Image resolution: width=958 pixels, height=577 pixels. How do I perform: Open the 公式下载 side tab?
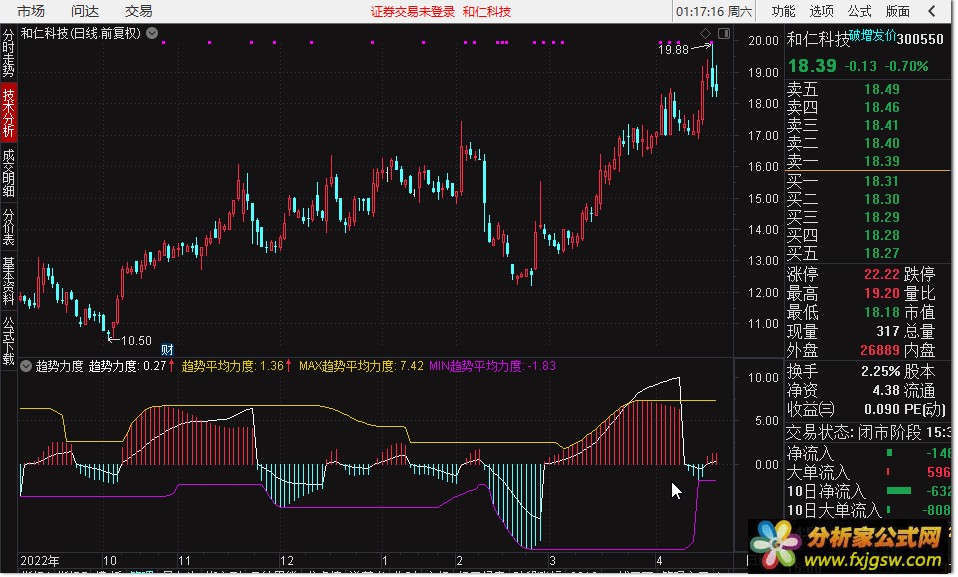(x=9, y=340)
